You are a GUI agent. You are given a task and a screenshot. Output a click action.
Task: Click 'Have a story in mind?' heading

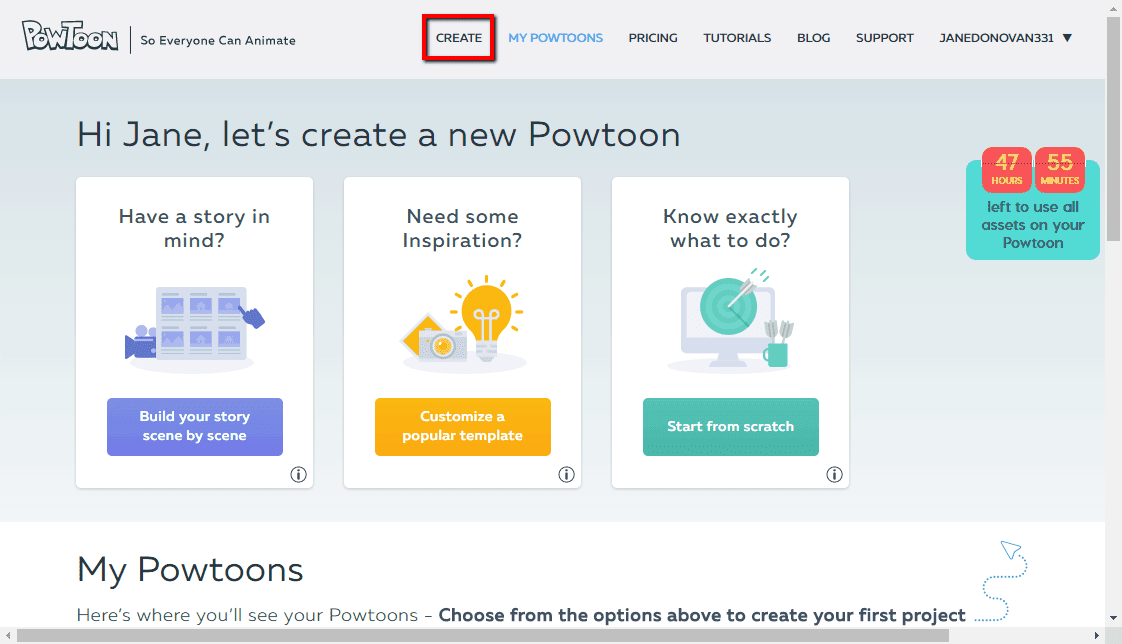pos(195,228)
